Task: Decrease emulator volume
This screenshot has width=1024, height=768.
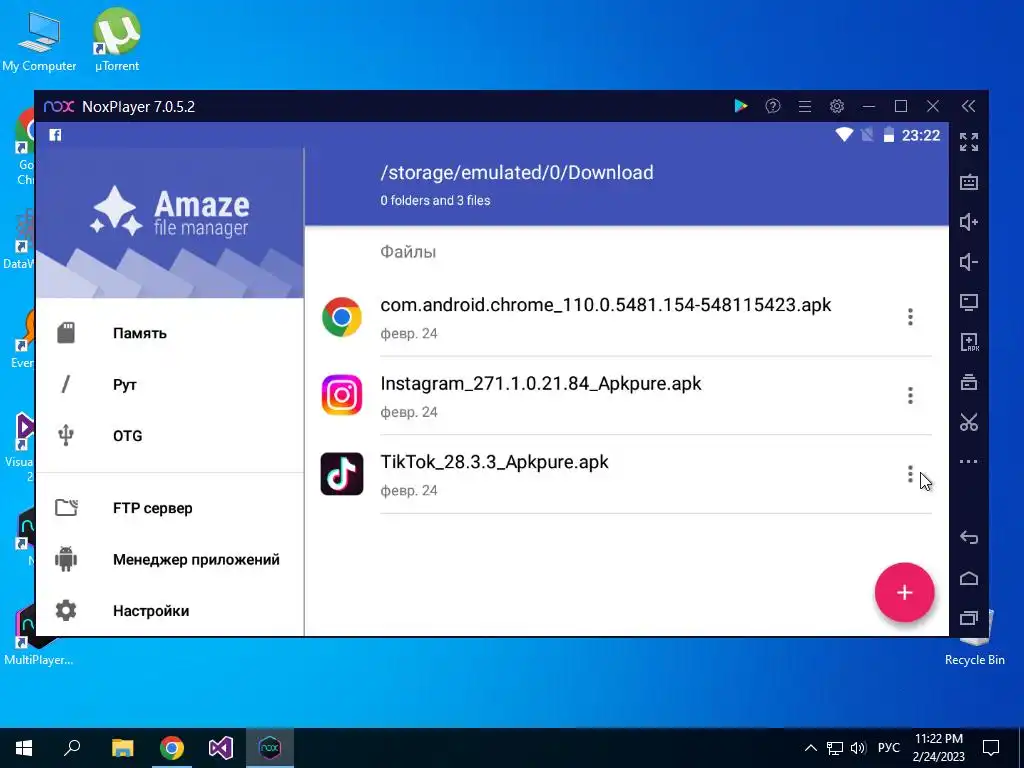Action: point(968,262)
